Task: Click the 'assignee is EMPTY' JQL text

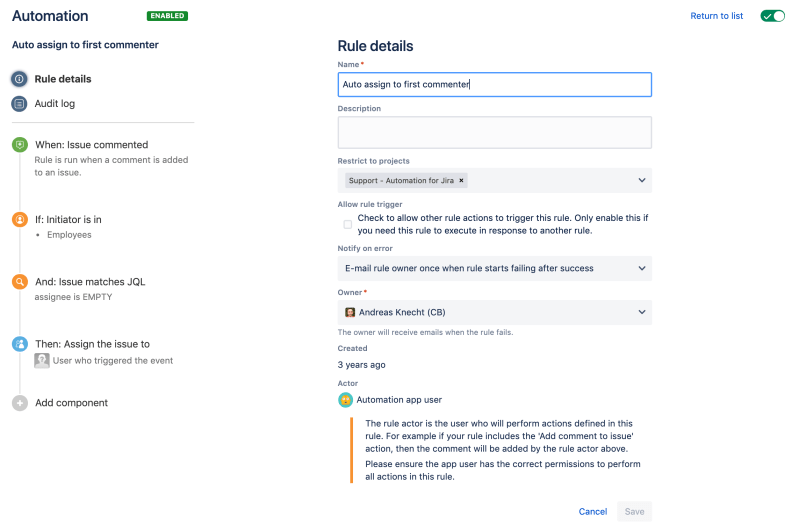Action: point(73,297)
